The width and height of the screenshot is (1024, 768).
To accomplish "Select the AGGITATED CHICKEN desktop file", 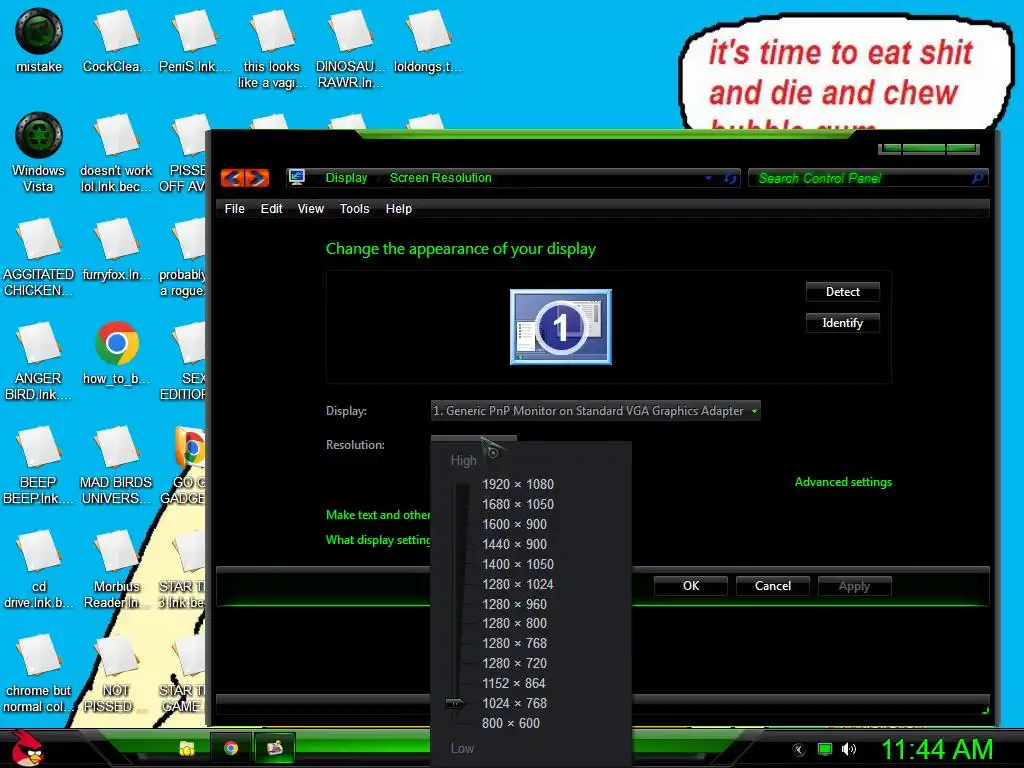I will pyautogui.click(x=39, y=256).
